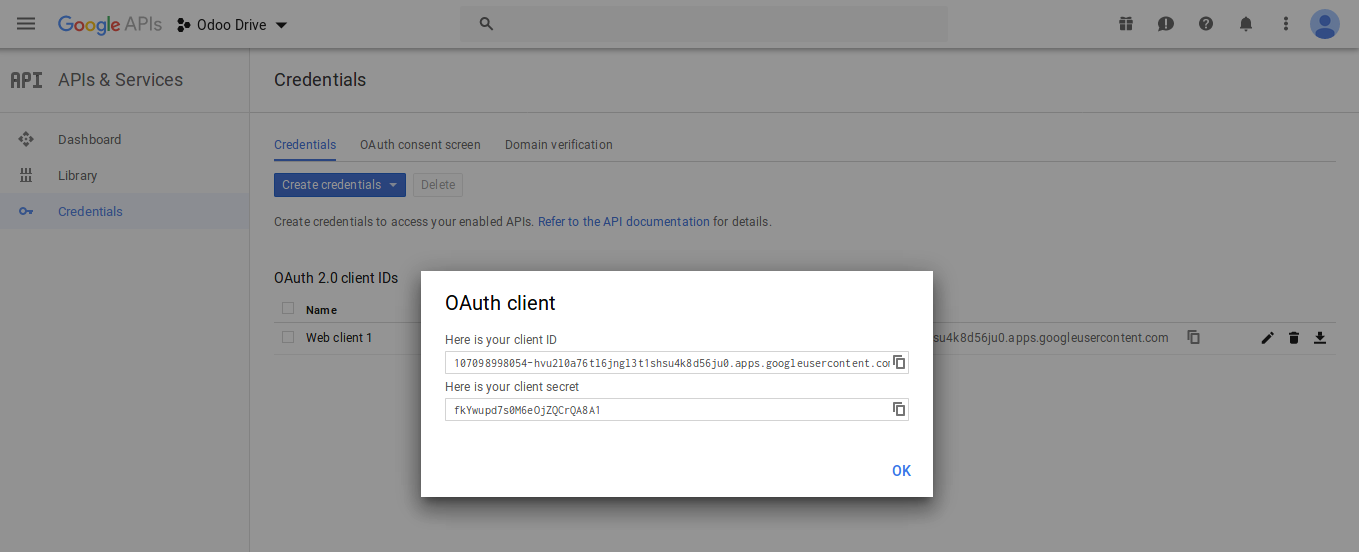The image size is (1359, 552).
Task: Delete Web client 1 using trash icon
Action: [x=1293, y=338]
